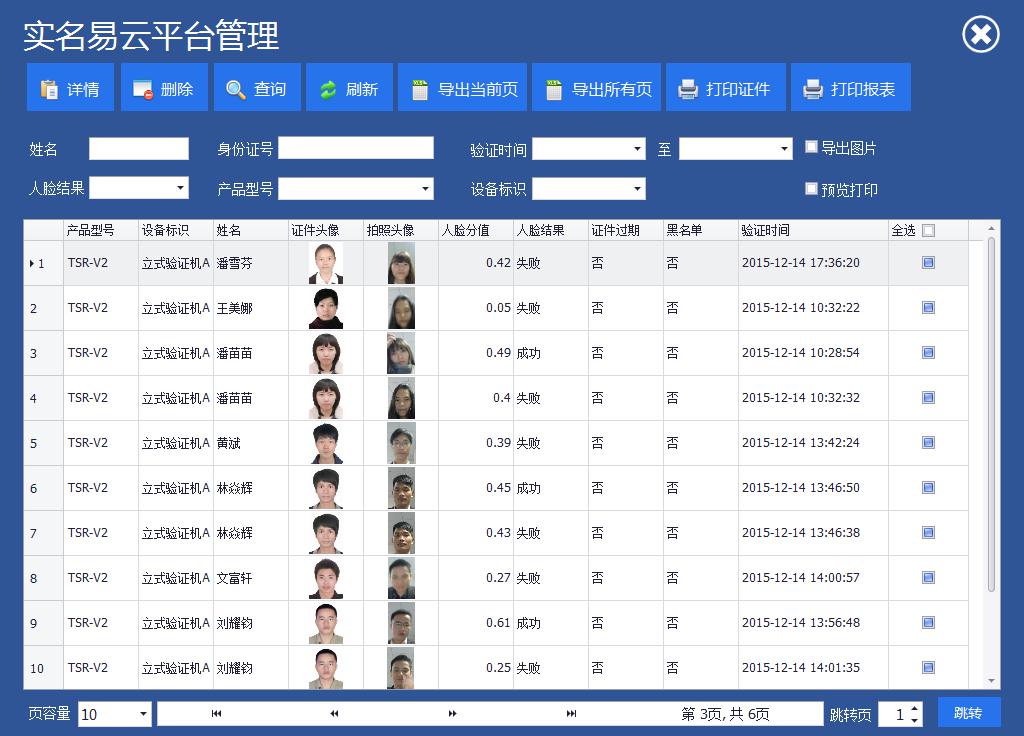The image size is (1024, 736).
Task: Open the 页容量 page size dropdown
Action: [143, 714]
